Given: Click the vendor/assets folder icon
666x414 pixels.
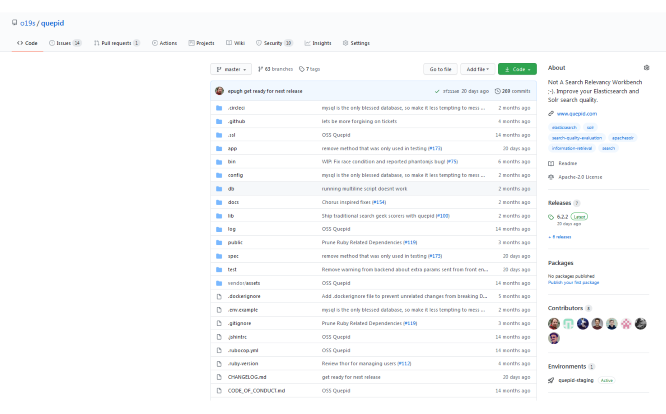Looking at the screenshot, I should point(219,283).
